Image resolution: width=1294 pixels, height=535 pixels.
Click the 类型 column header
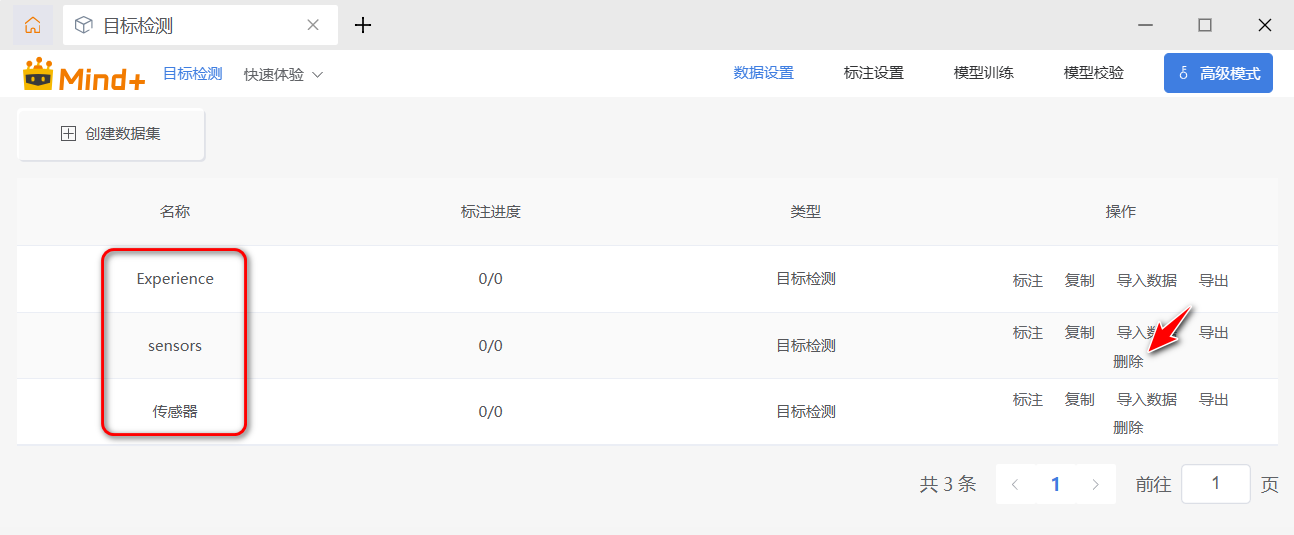pos(806,212)
